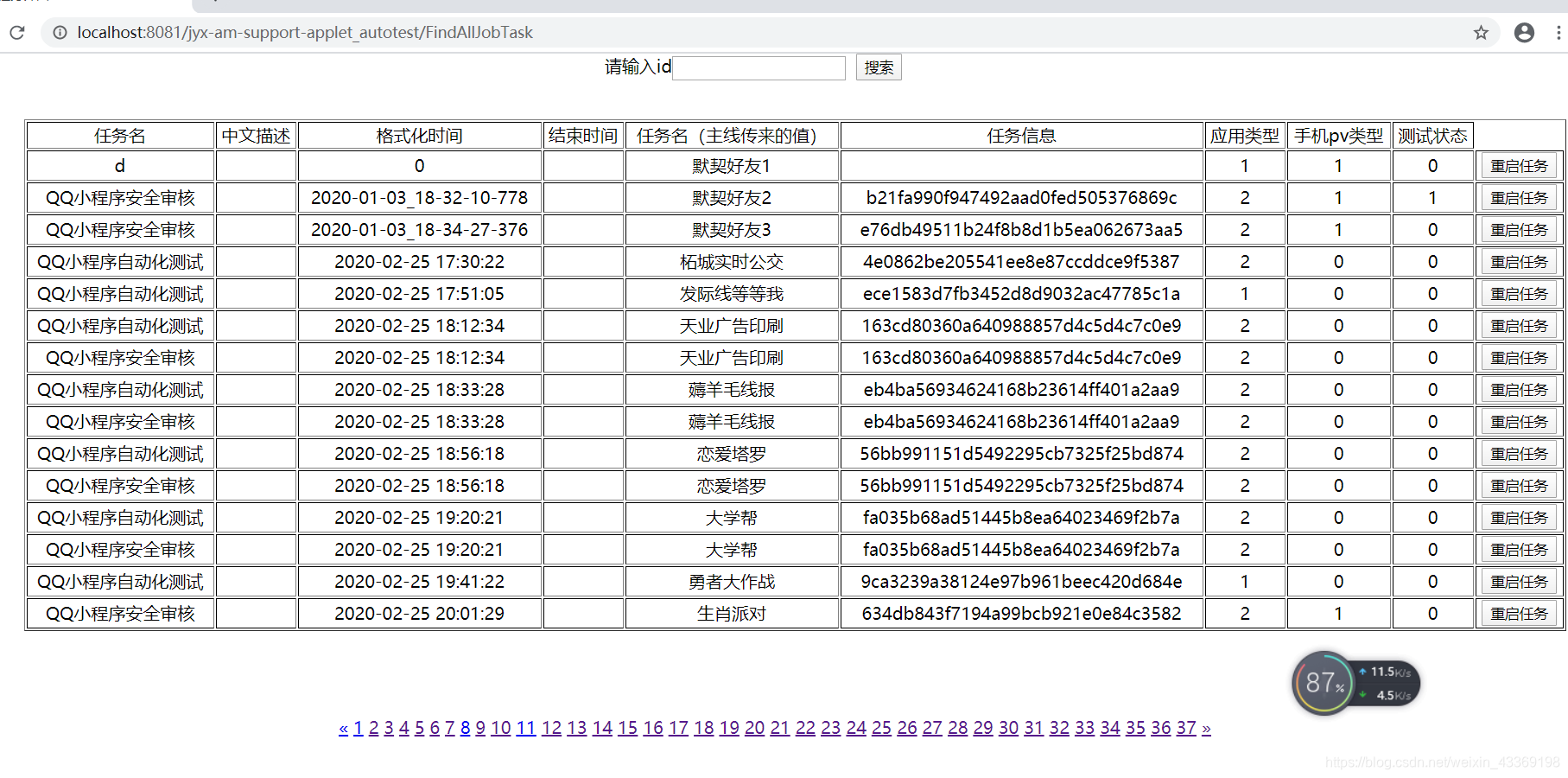Open page 8 in the pagination
This screenshot has width=1568, height=778.
[x=465, y=728]
